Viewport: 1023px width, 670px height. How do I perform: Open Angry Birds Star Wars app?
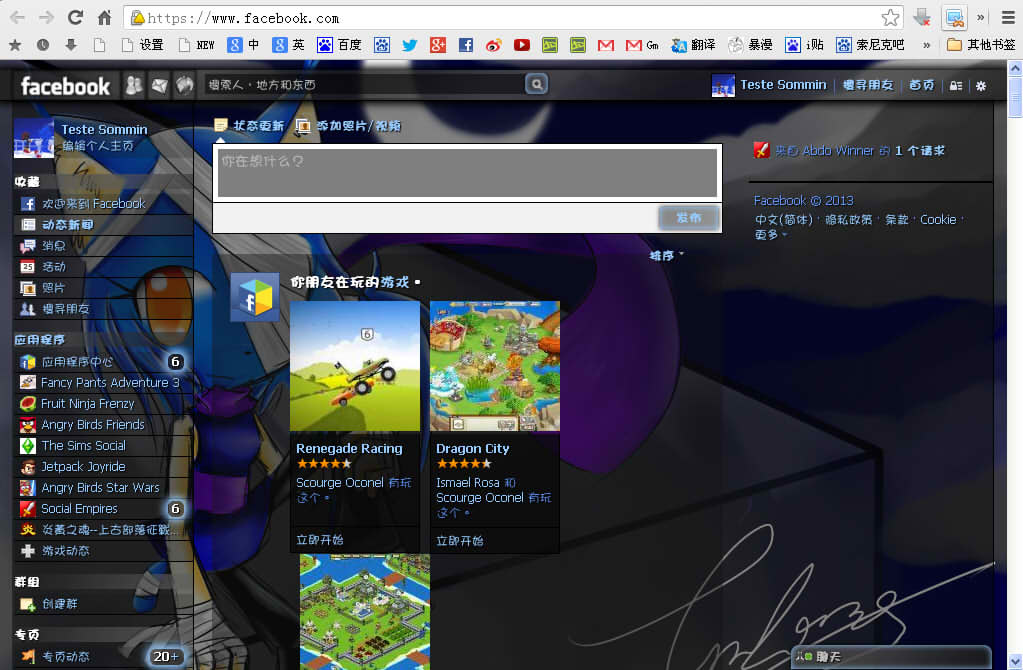click(103, 487)
